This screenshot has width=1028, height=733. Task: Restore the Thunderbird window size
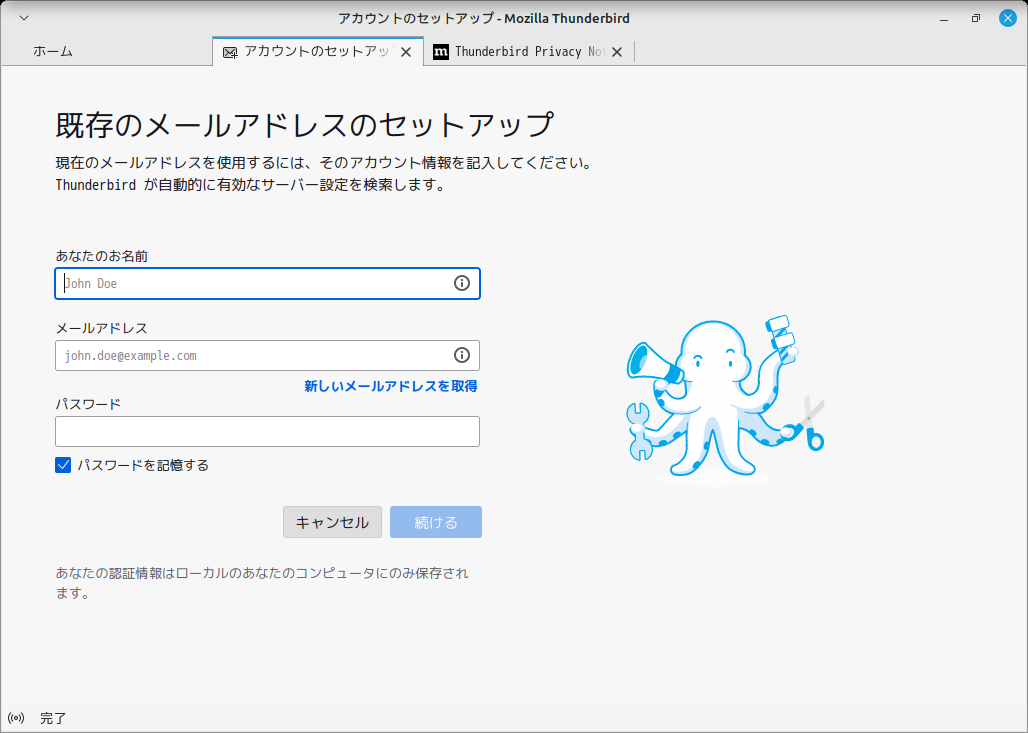[x=976, y=18]
